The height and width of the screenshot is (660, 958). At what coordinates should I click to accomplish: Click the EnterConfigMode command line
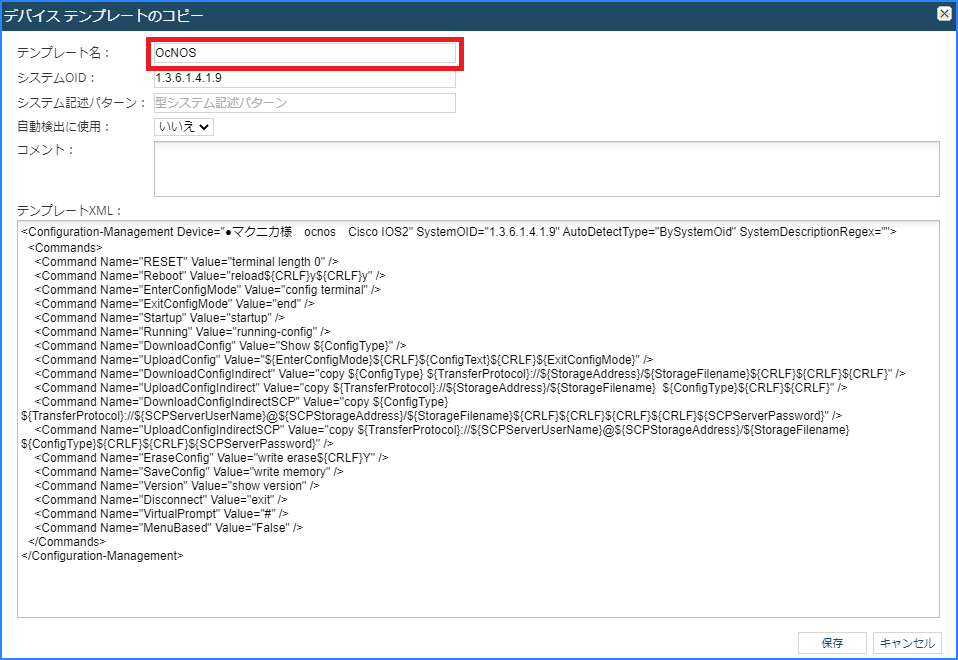208,290
